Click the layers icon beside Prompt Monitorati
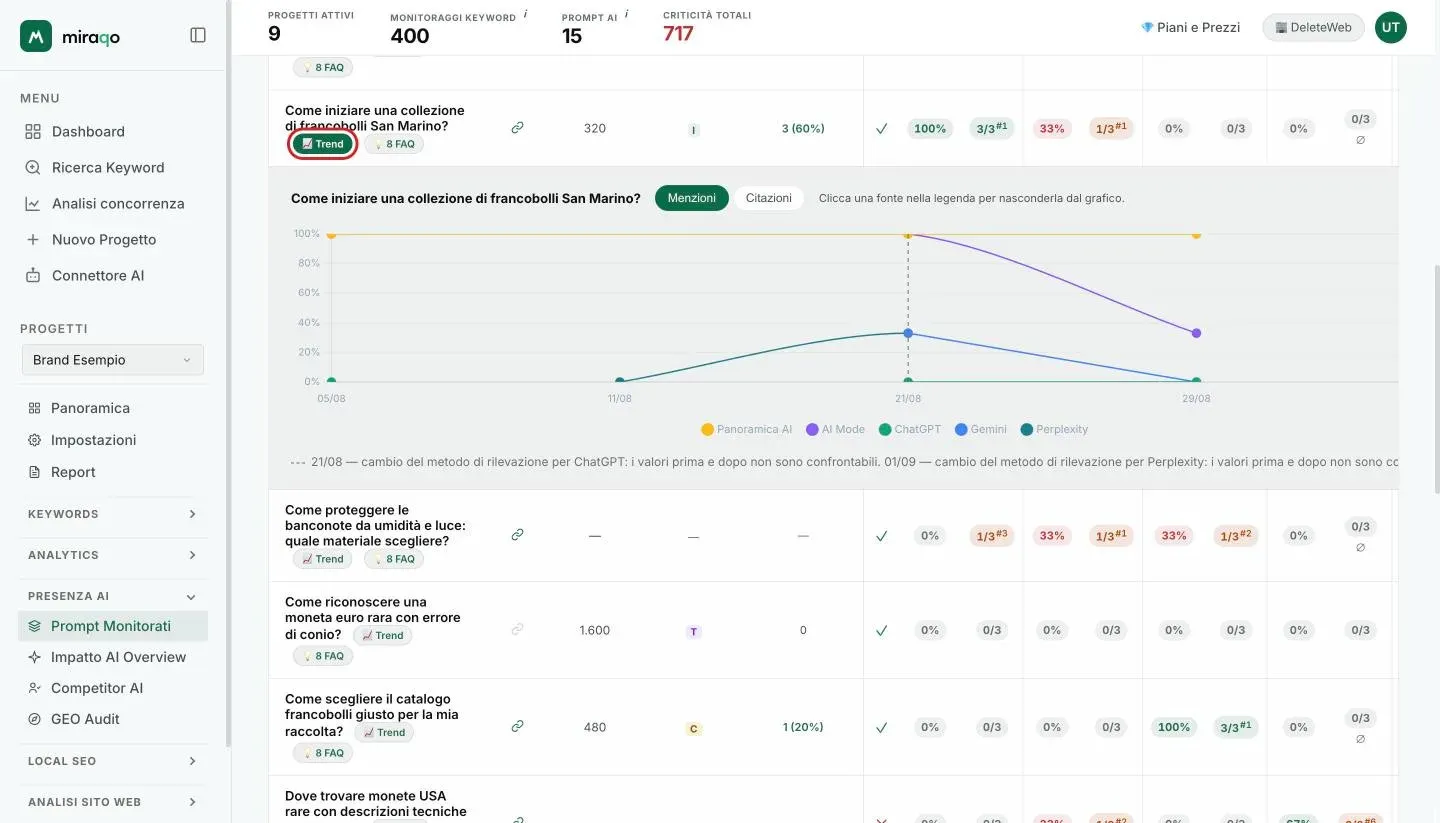Screen dimensions: 1440x823 click(x=34, y=626)
